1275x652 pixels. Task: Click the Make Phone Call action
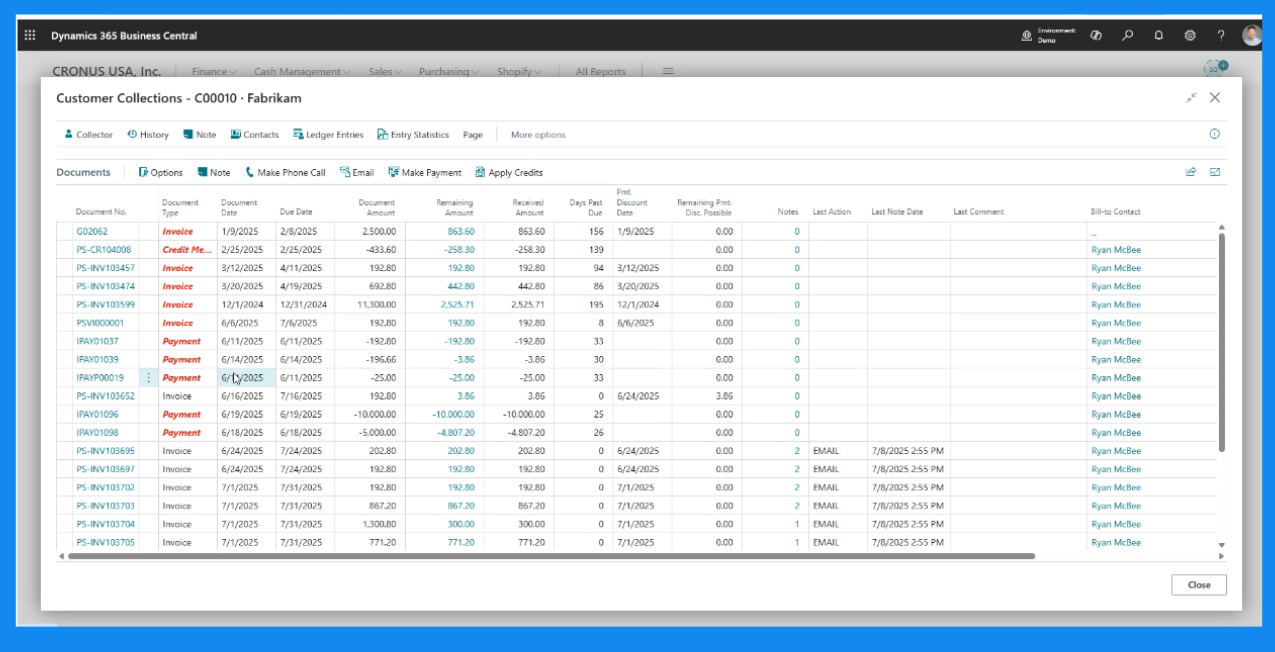click(x=285, y=173)
